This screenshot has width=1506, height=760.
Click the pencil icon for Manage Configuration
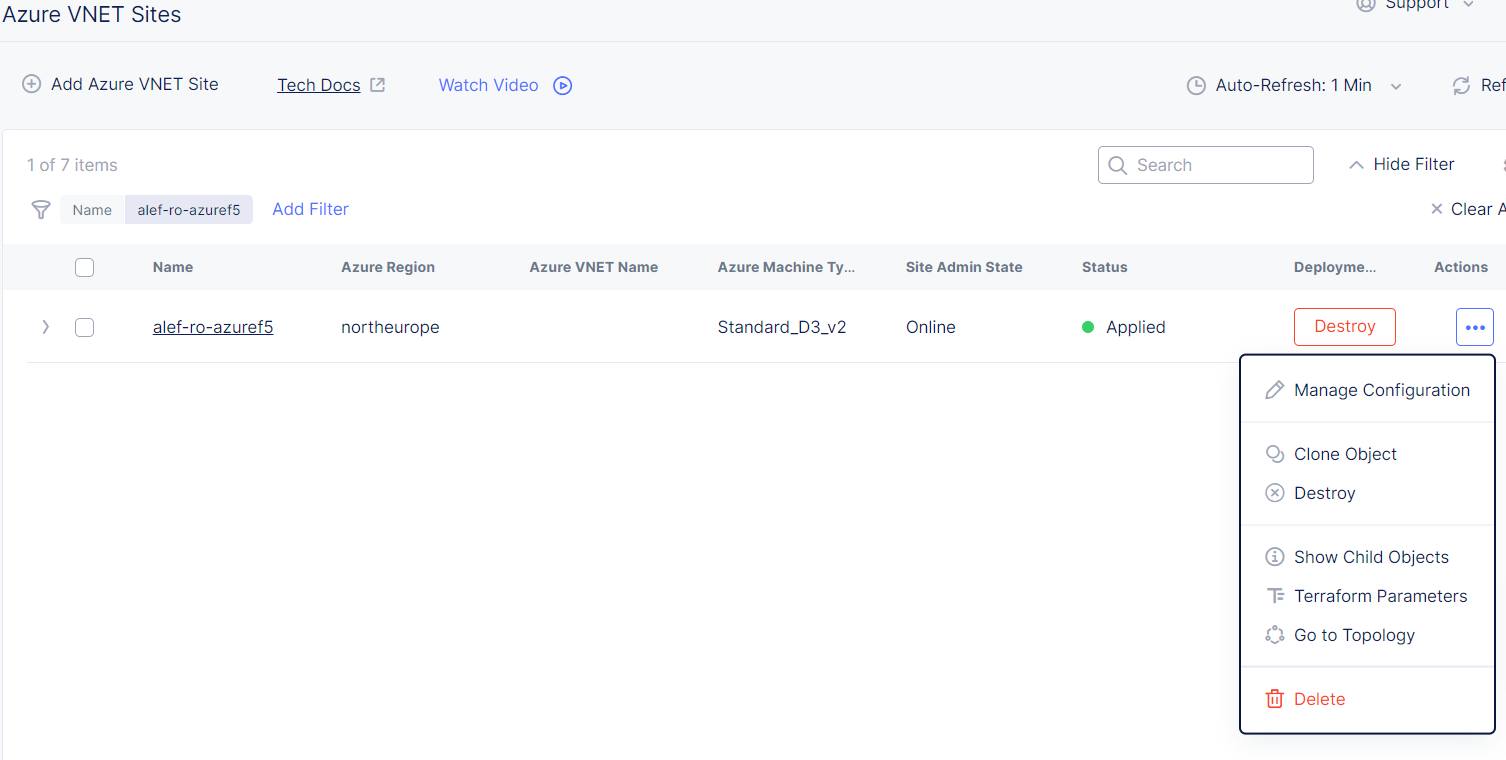1274,390
